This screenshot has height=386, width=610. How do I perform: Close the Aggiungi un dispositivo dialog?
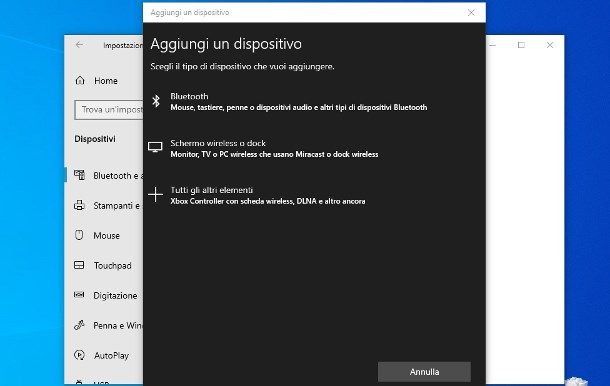pos(471,12)
